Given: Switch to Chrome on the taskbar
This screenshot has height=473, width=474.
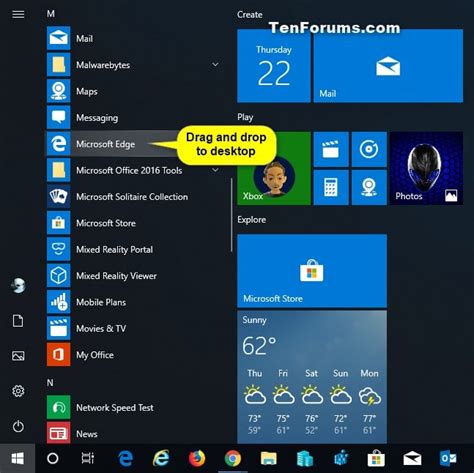Looking at the screenshot, I should pyautogui.click(x=233, y=458).
